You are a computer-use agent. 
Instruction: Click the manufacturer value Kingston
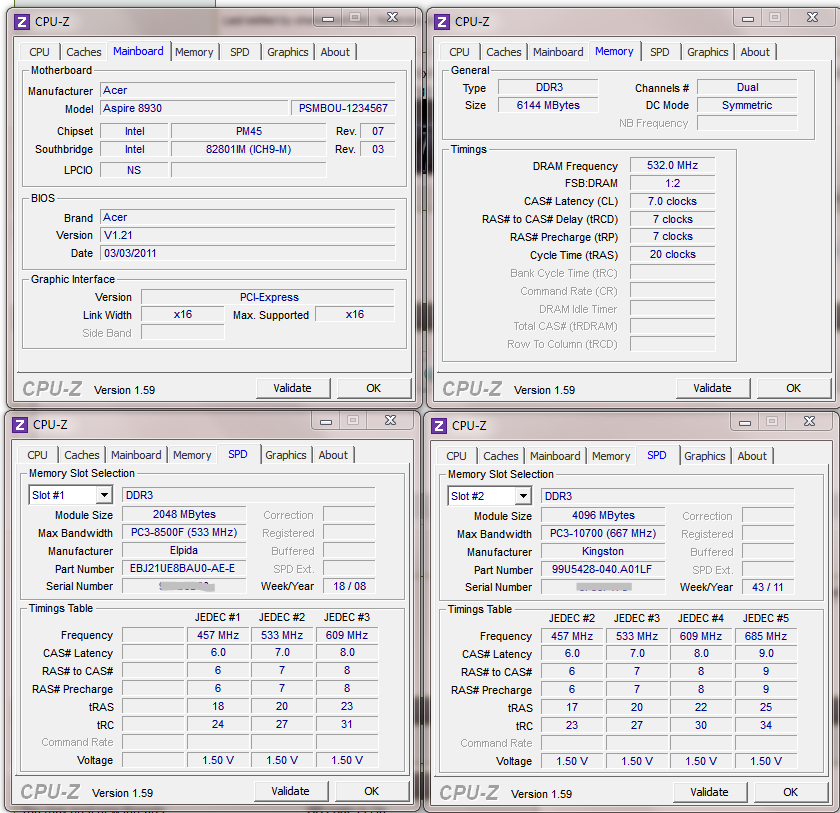tap(603, 551)
